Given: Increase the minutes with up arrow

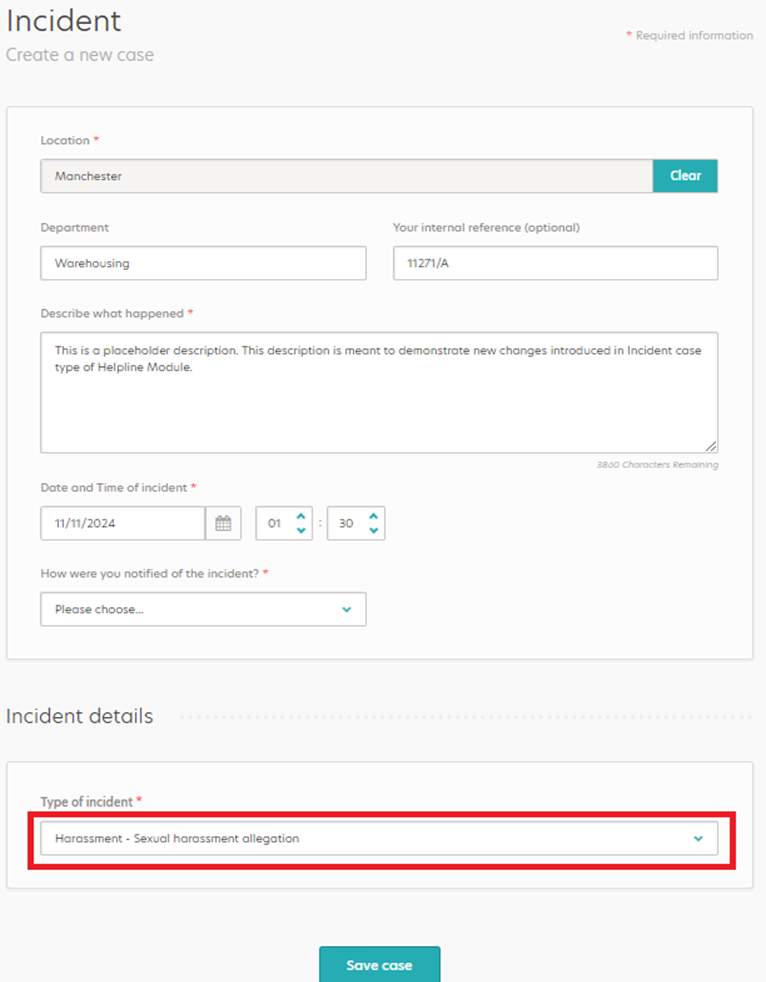Looking at the screenshot, I should pyautogui.click(x=374, y=516).
